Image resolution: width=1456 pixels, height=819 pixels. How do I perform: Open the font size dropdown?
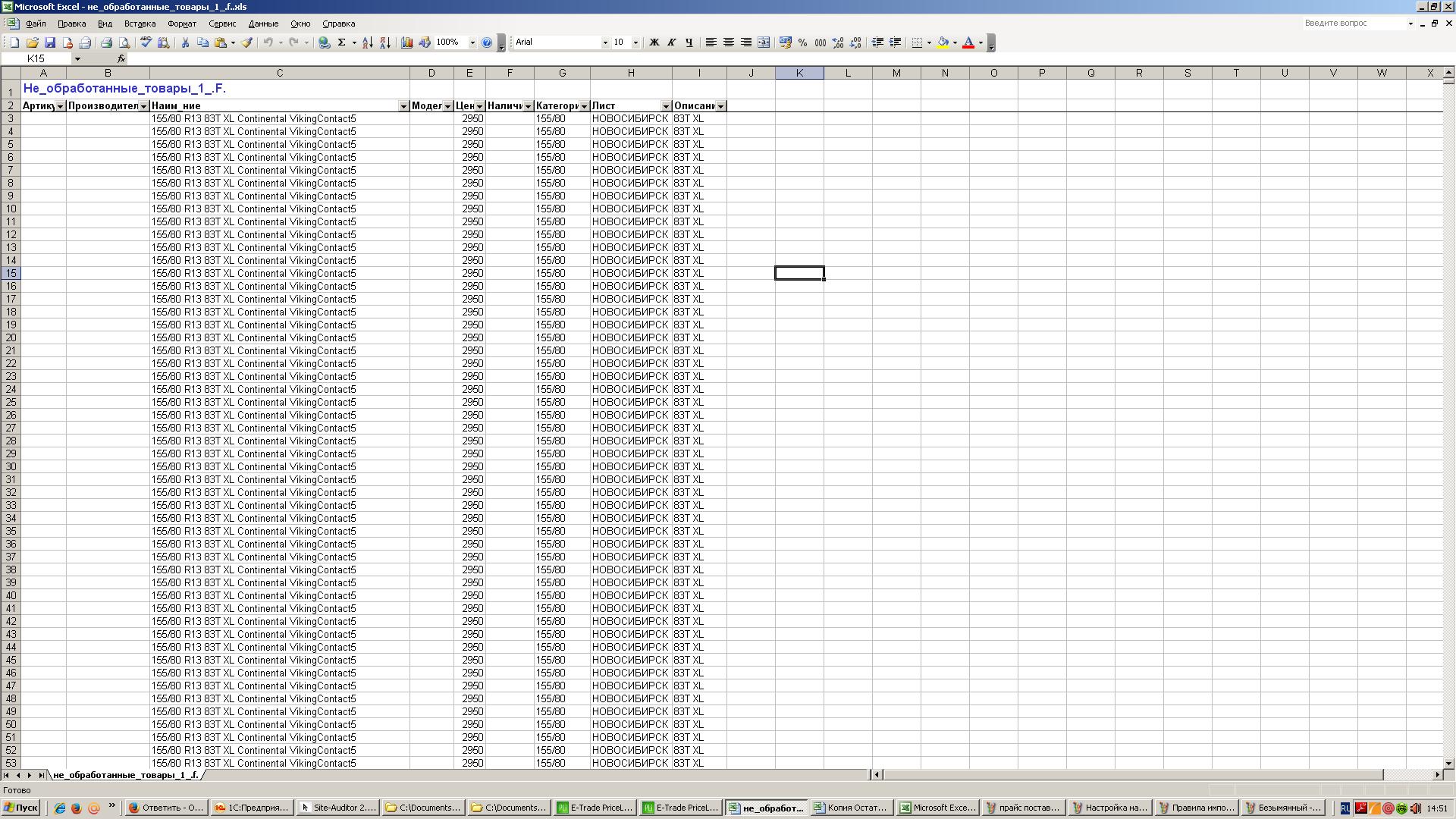coord(635,42)
